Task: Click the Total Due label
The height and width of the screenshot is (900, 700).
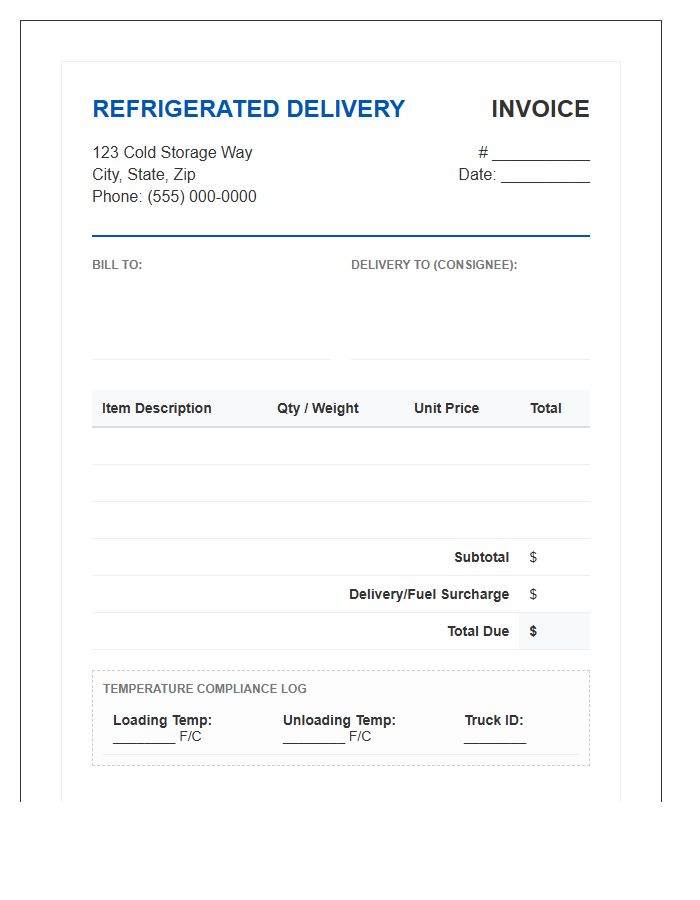Action: click(x=478, y=631)
